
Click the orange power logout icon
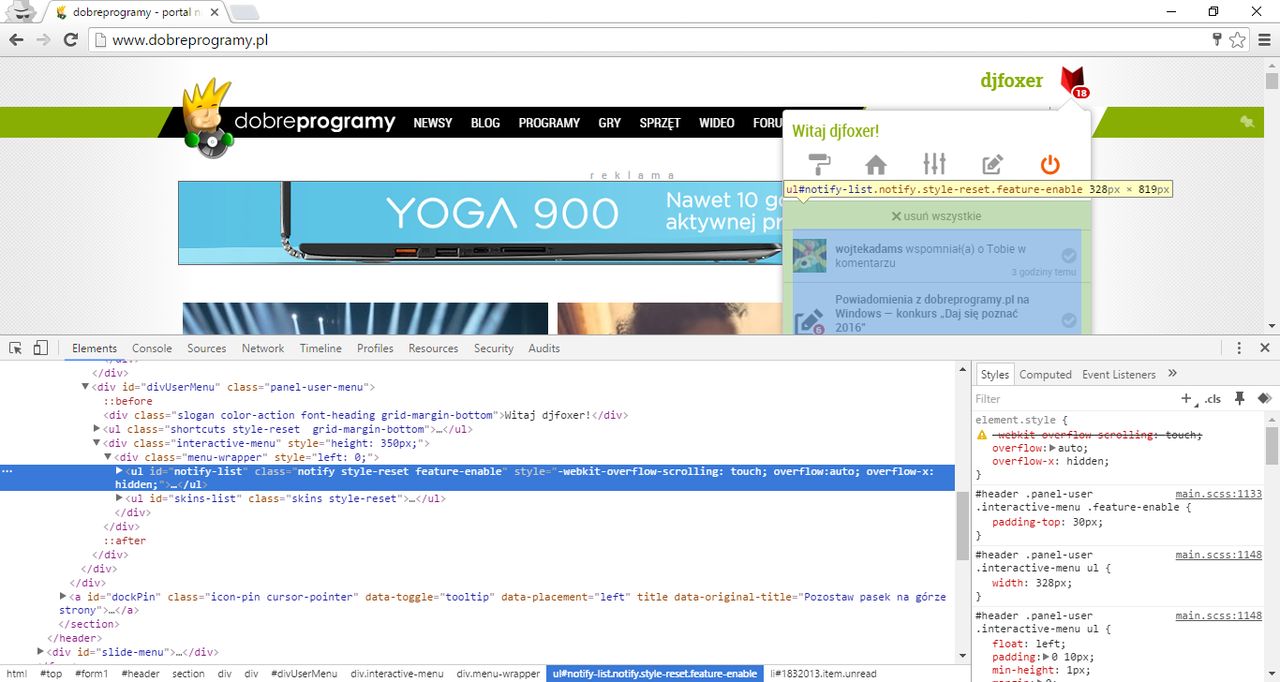(1049, 164)
